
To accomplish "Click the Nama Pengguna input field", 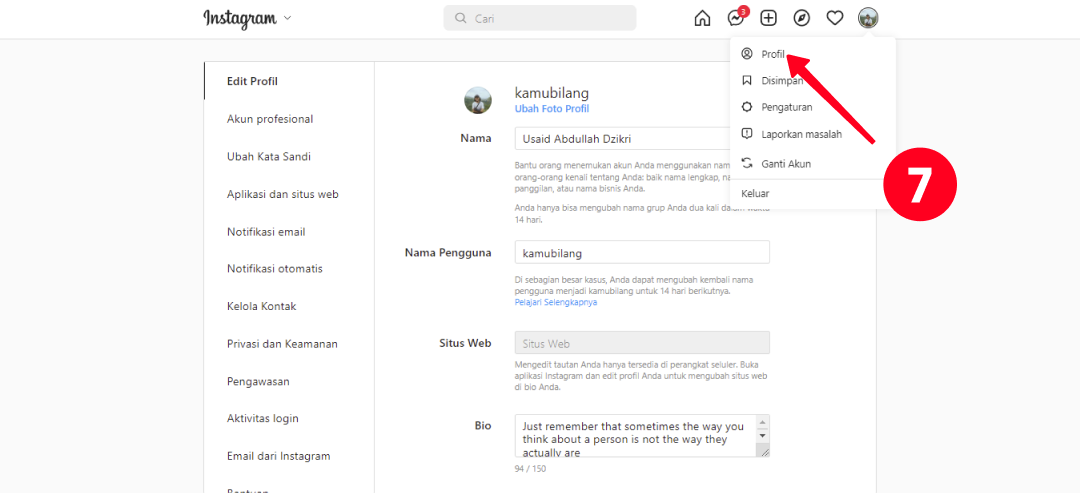I will [x=642, y=252].
